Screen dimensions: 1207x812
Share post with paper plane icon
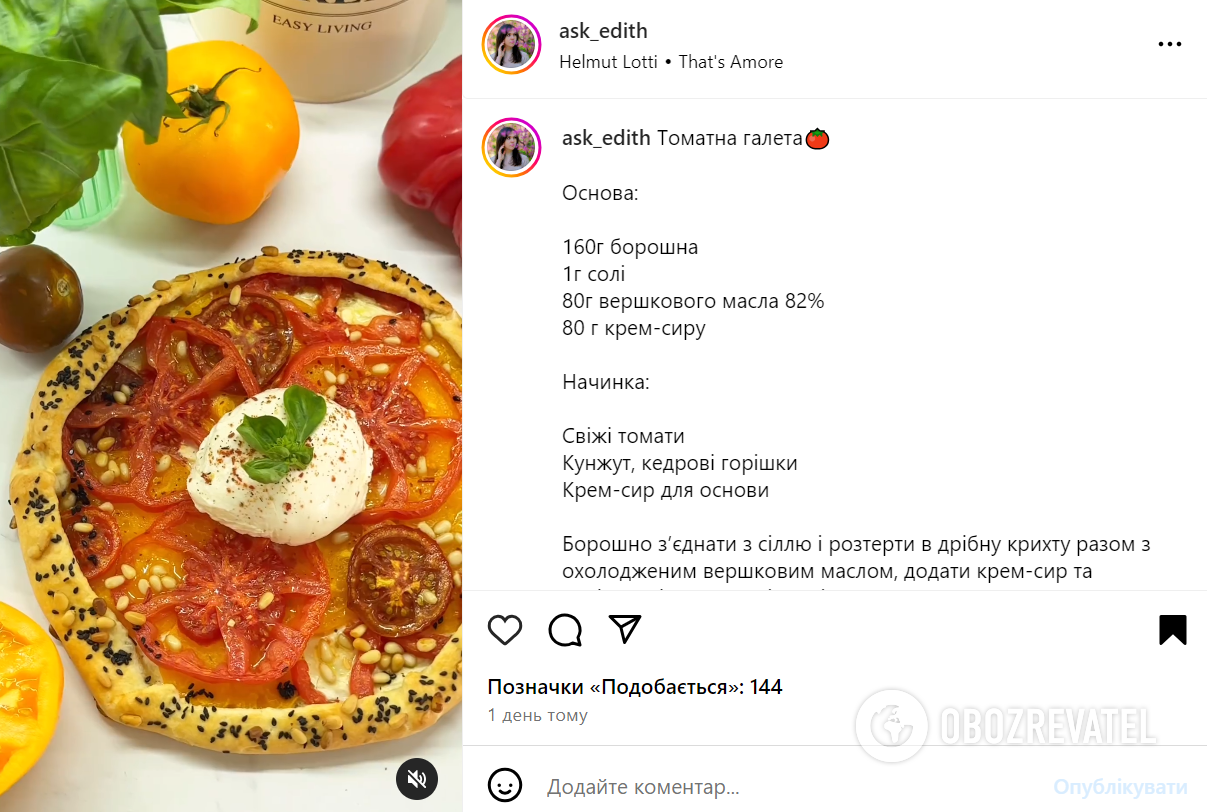click(x=625, y=629)
